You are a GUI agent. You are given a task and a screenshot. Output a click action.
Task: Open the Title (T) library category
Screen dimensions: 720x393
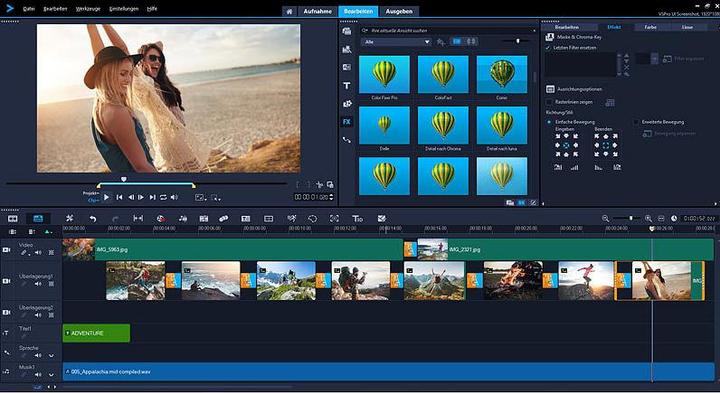click(347, 85)
